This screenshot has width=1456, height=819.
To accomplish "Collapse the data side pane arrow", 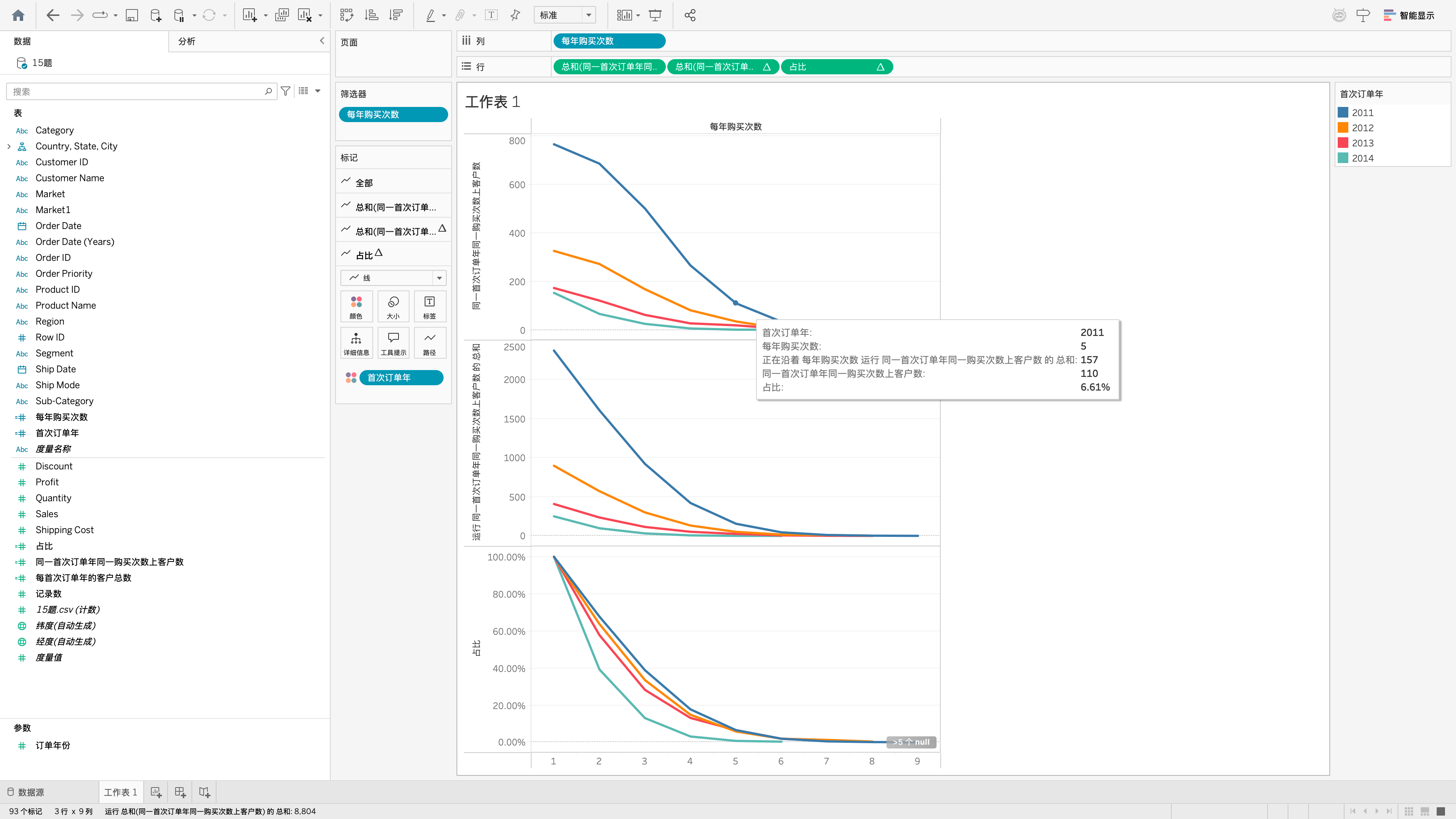I will [x=322, y=41].
